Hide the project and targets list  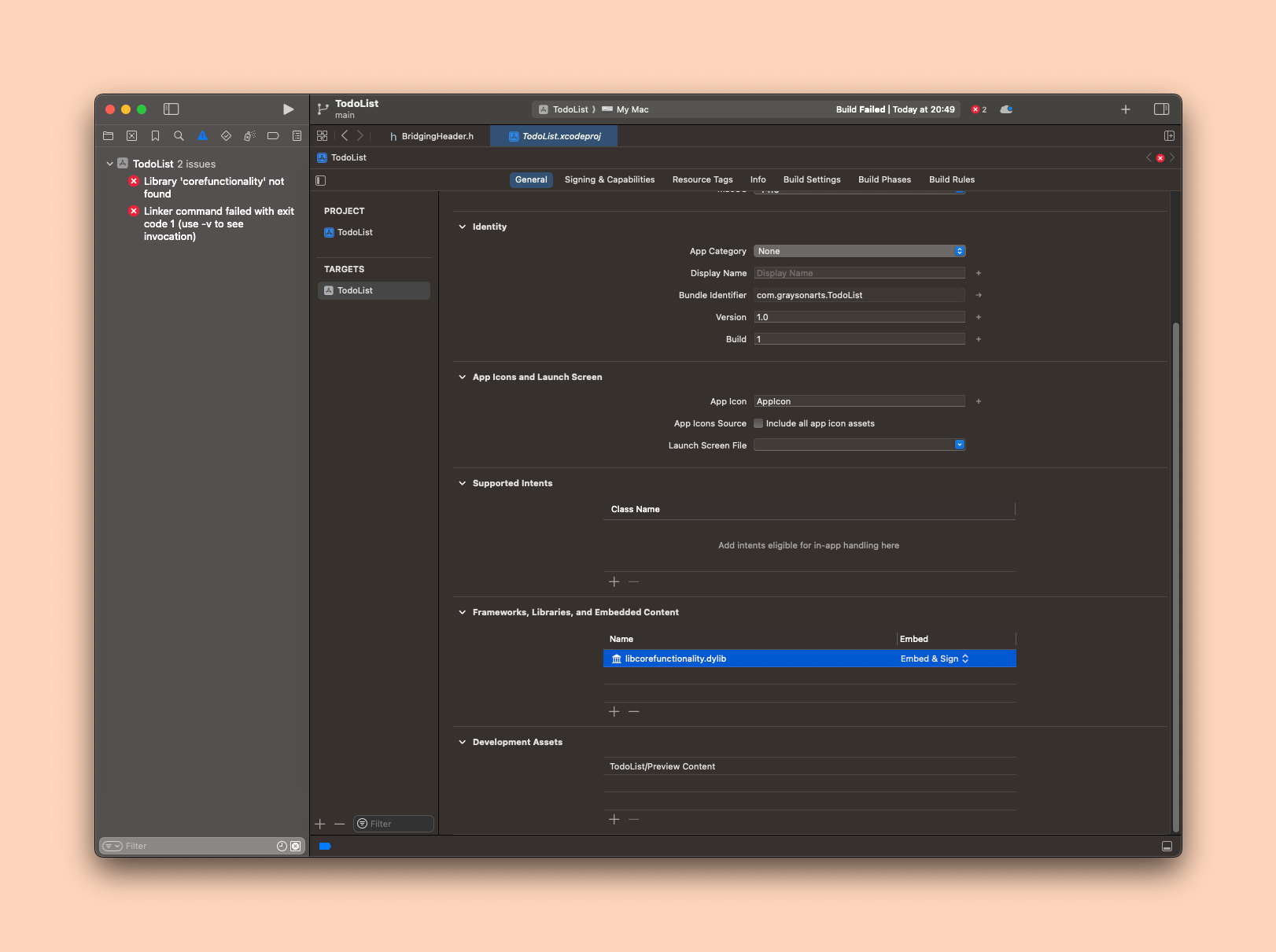(321, 180)
